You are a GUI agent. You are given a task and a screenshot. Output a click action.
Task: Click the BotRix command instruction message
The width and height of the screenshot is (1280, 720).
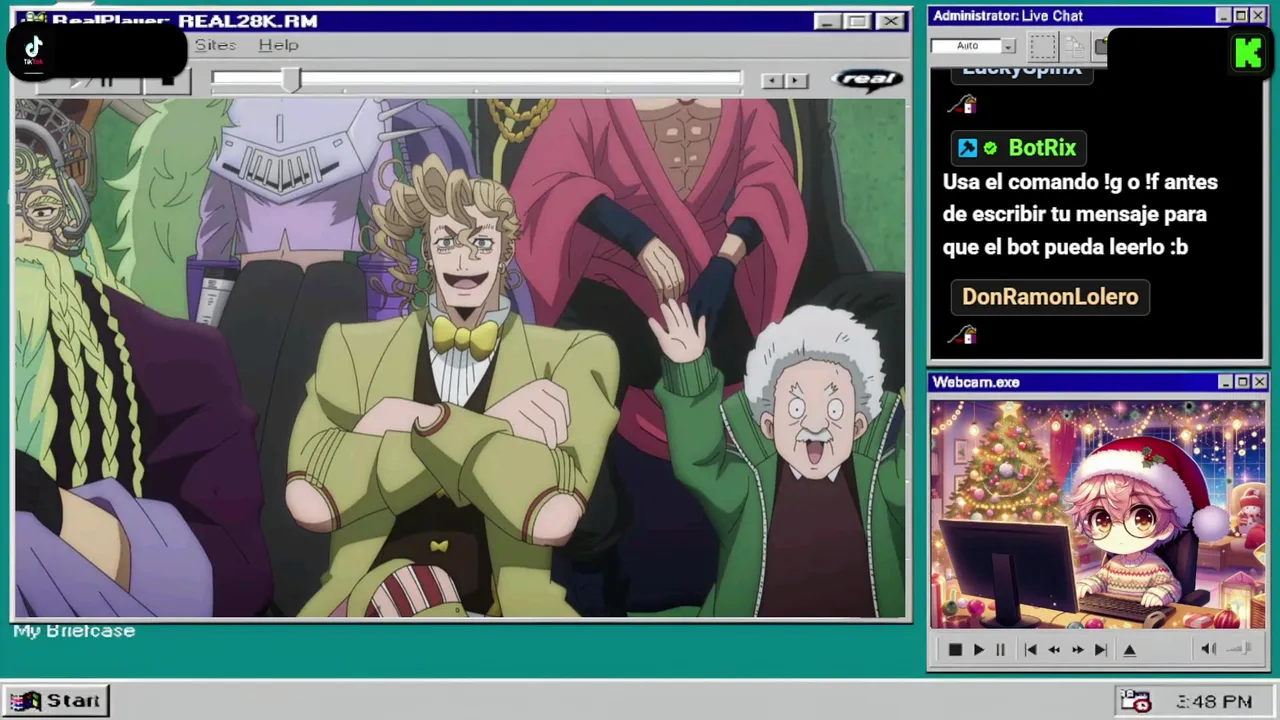tap(1080, 214)
